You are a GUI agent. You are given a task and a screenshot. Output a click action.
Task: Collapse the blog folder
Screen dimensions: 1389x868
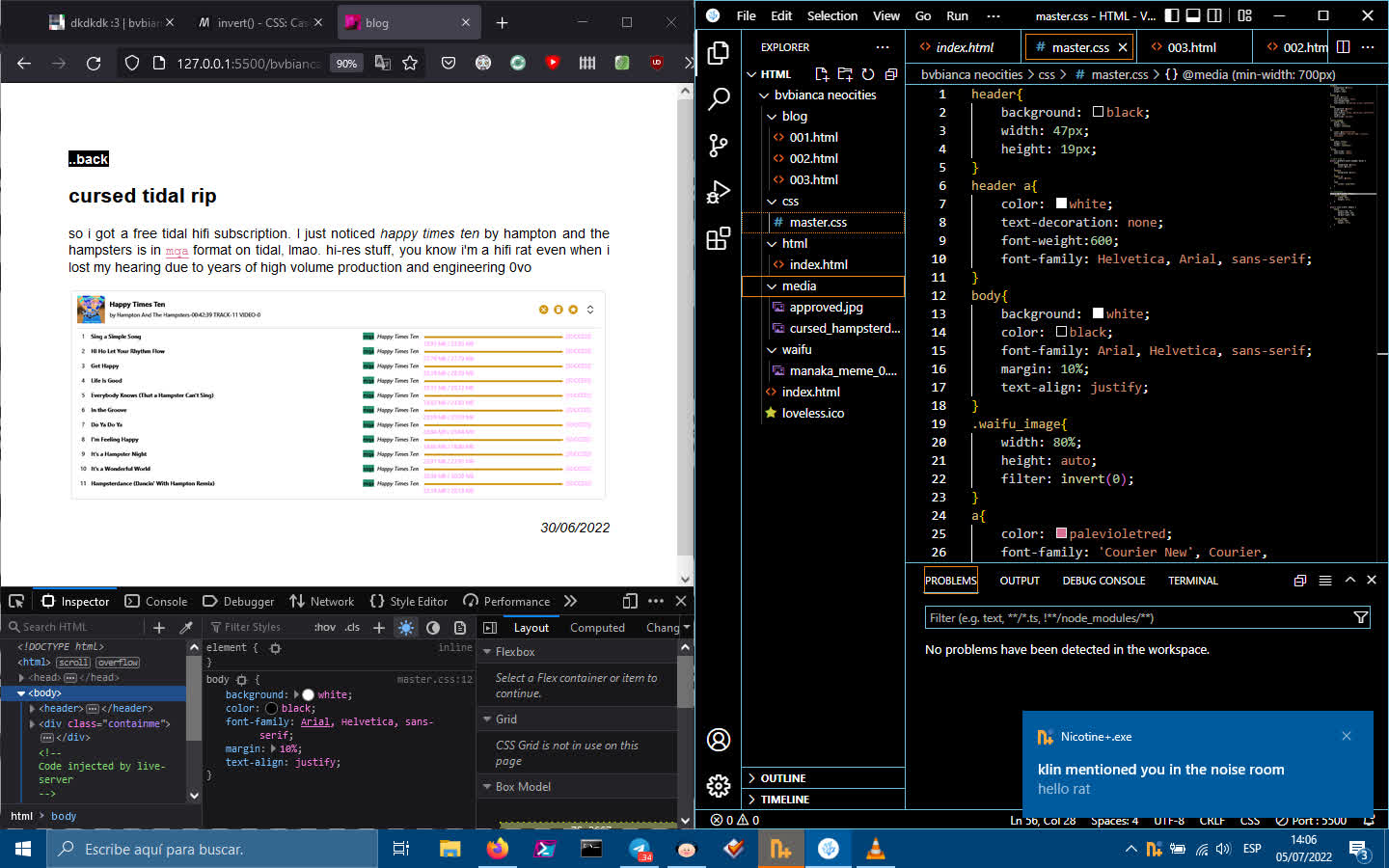823,116
